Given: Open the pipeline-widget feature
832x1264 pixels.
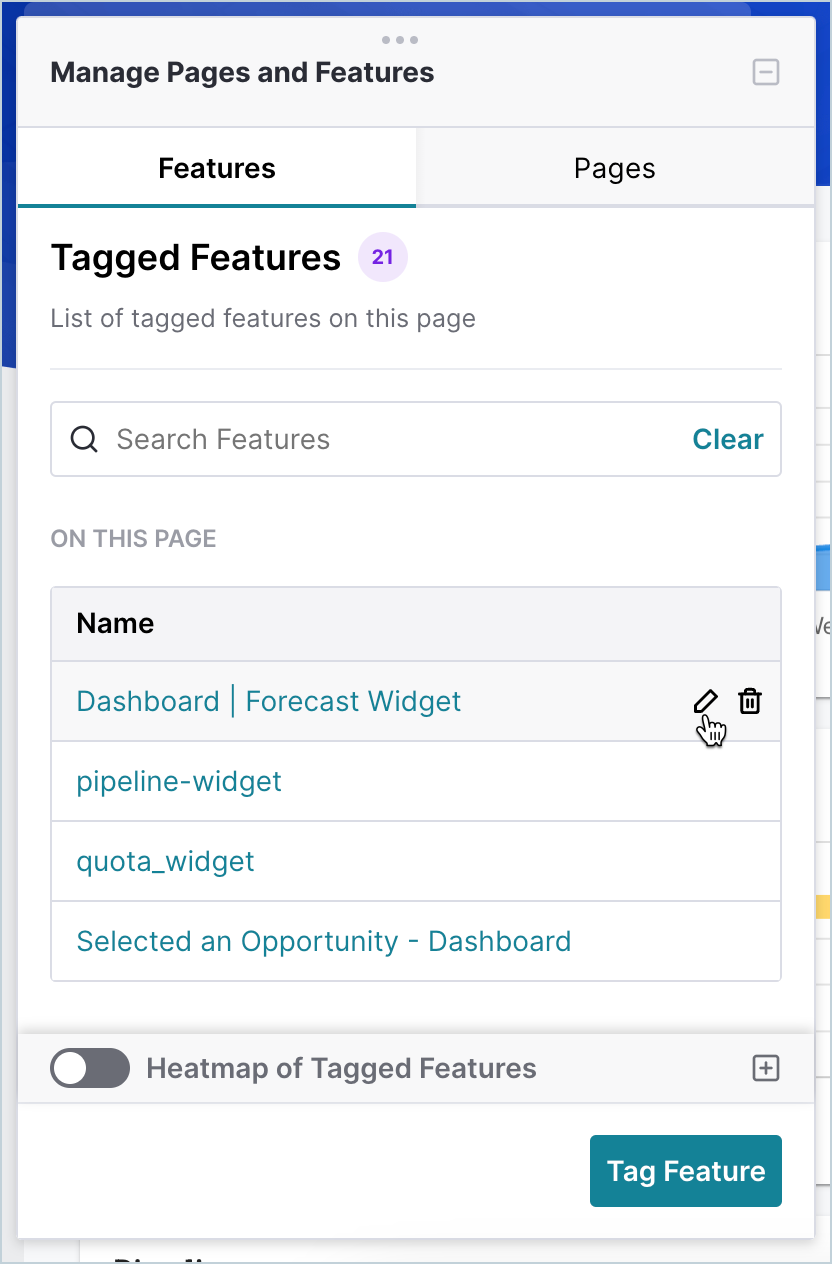Looking at the screenshot, I should pyautogui.click(x=179, y=781).
